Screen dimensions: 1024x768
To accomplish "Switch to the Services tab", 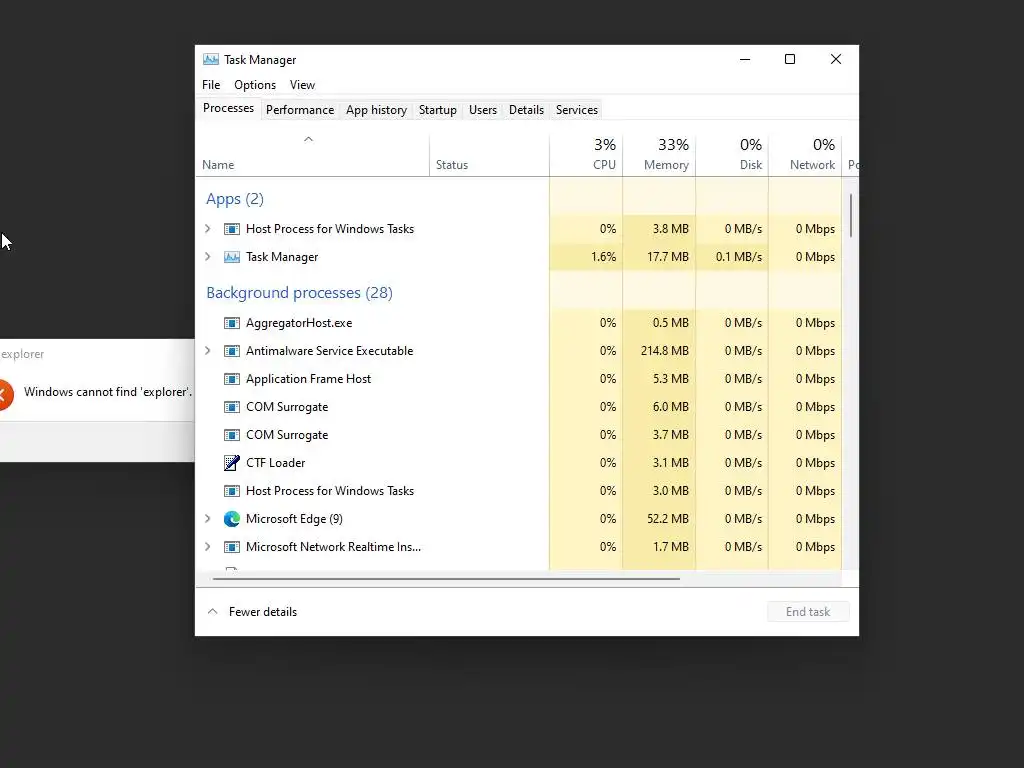I will click(x=577, y=110).
